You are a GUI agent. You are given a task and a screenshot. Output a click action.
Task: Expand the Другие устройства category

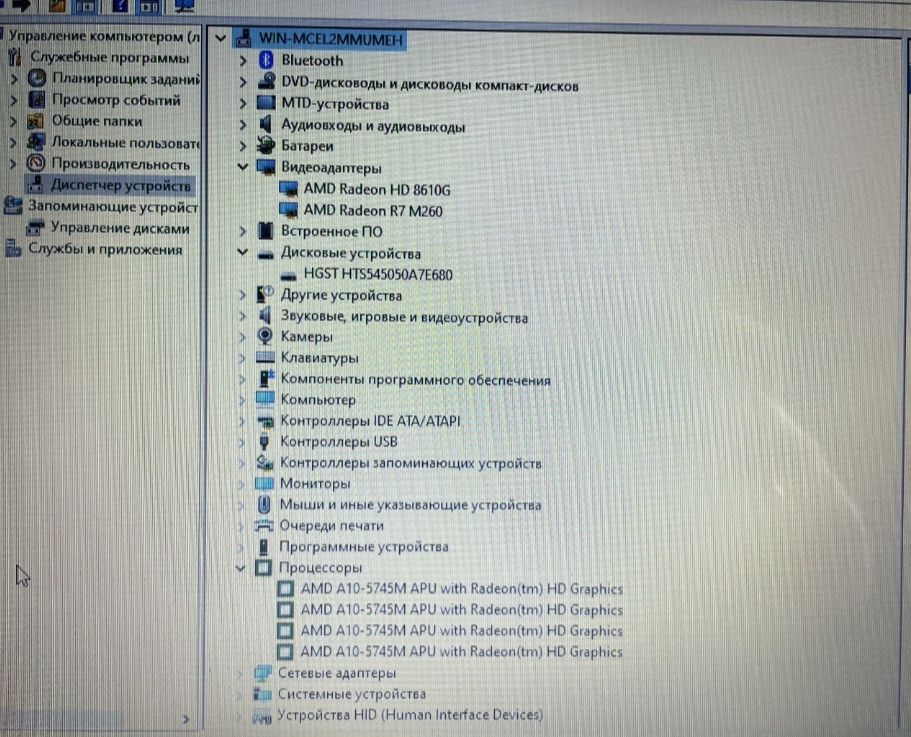240,295
